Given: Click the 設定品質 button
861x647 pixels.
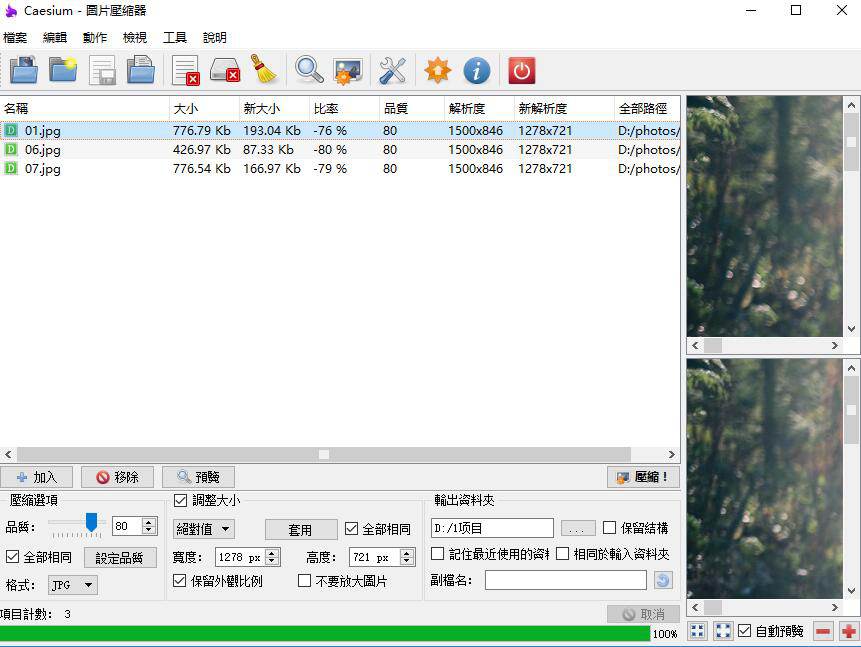Looking at the screenshot, I should point(120,558).
